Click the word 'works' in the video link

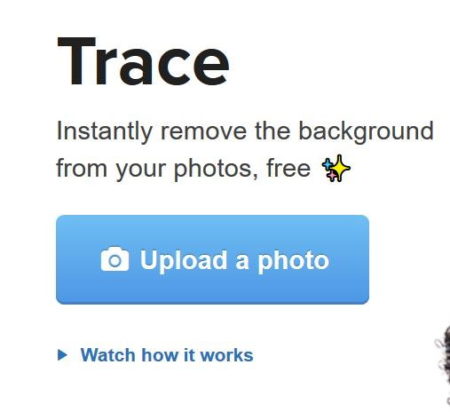[227, 355]
